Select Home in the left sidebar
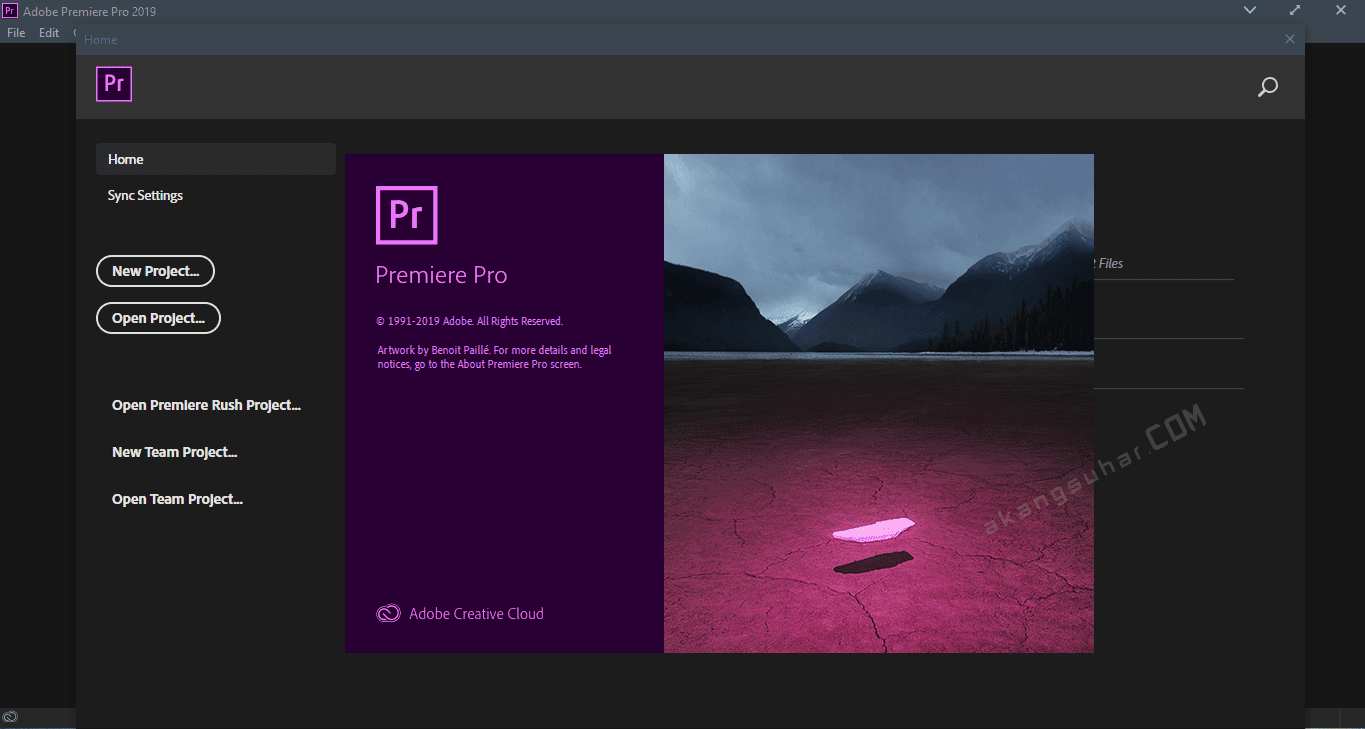This screenshot has height=729, width=1365. tap(216, 159)
